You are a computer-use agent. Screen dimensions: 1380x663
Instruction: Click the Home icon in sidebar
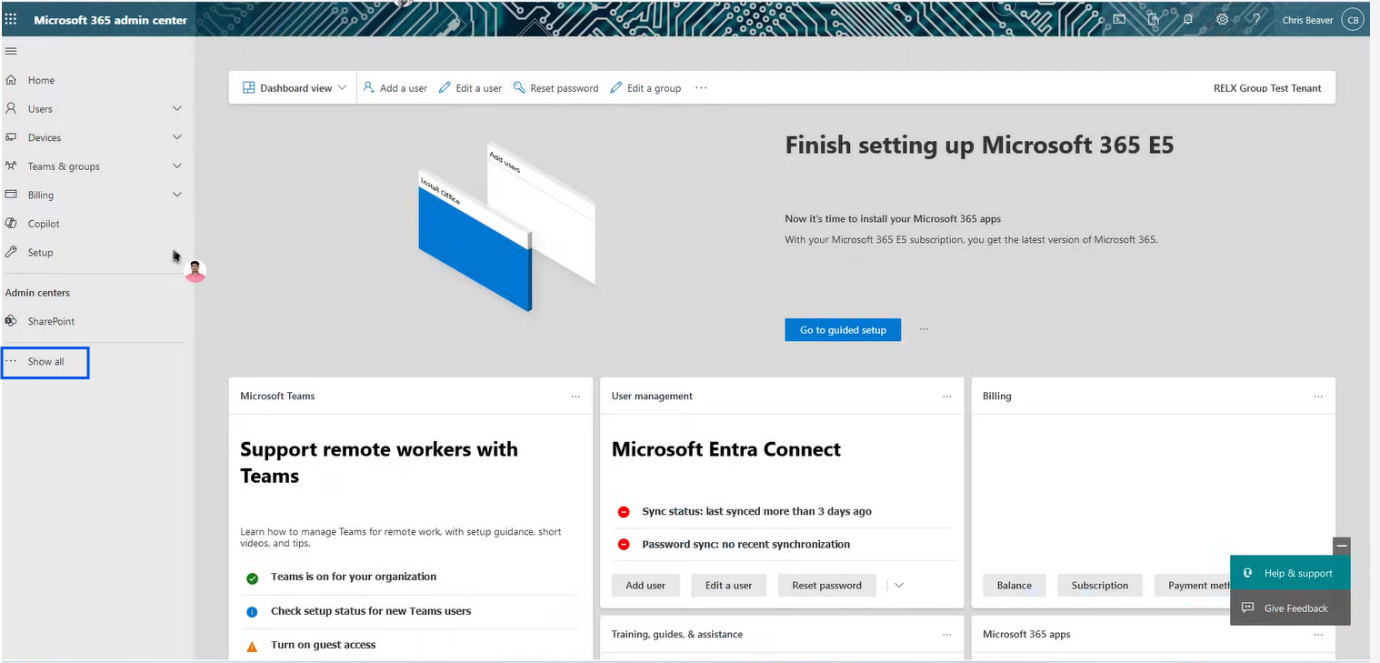tap(11, 80)
